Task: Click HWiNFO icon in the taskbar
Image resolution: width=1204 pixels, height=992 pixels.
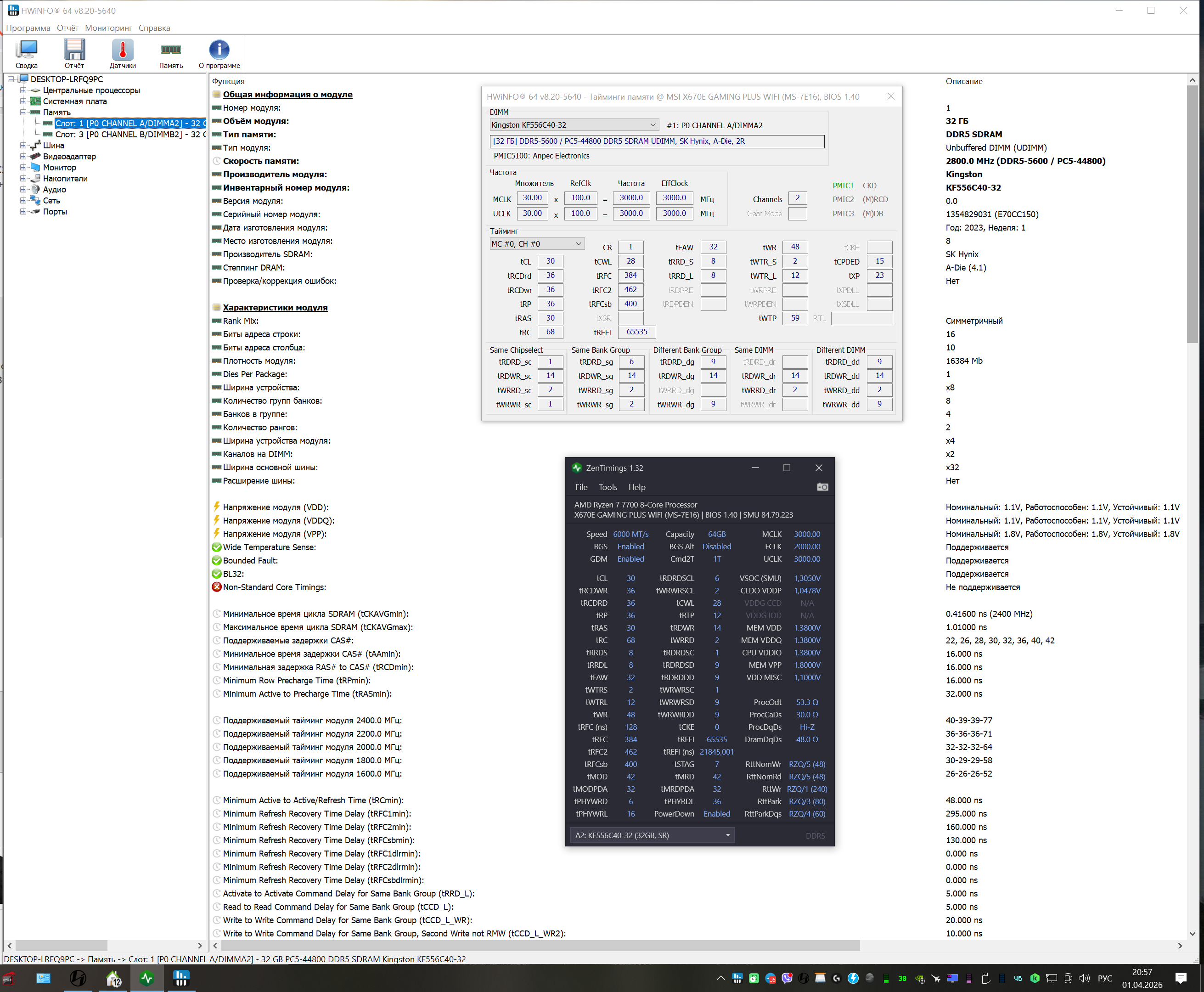Action: click(x=181, y=978)
